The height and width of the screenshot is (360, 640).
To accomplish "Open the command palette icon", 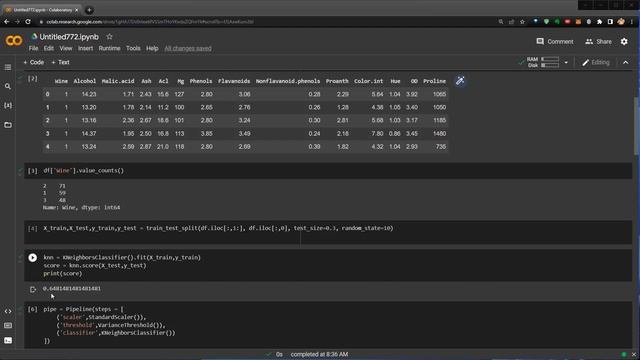I will pyautogui.click(x=8, y=326).
